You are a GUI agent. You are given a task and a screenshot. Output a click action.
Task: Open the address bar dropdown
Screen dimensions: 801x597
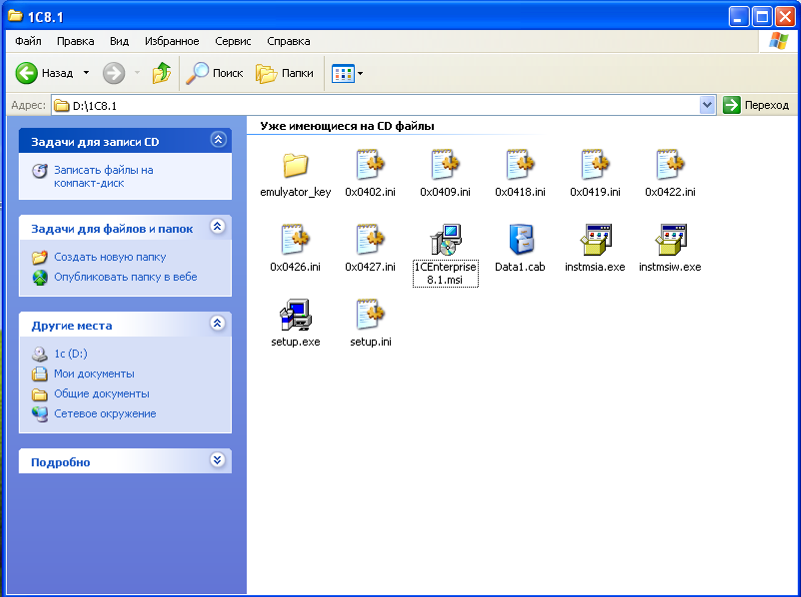[x=707, y=105]
